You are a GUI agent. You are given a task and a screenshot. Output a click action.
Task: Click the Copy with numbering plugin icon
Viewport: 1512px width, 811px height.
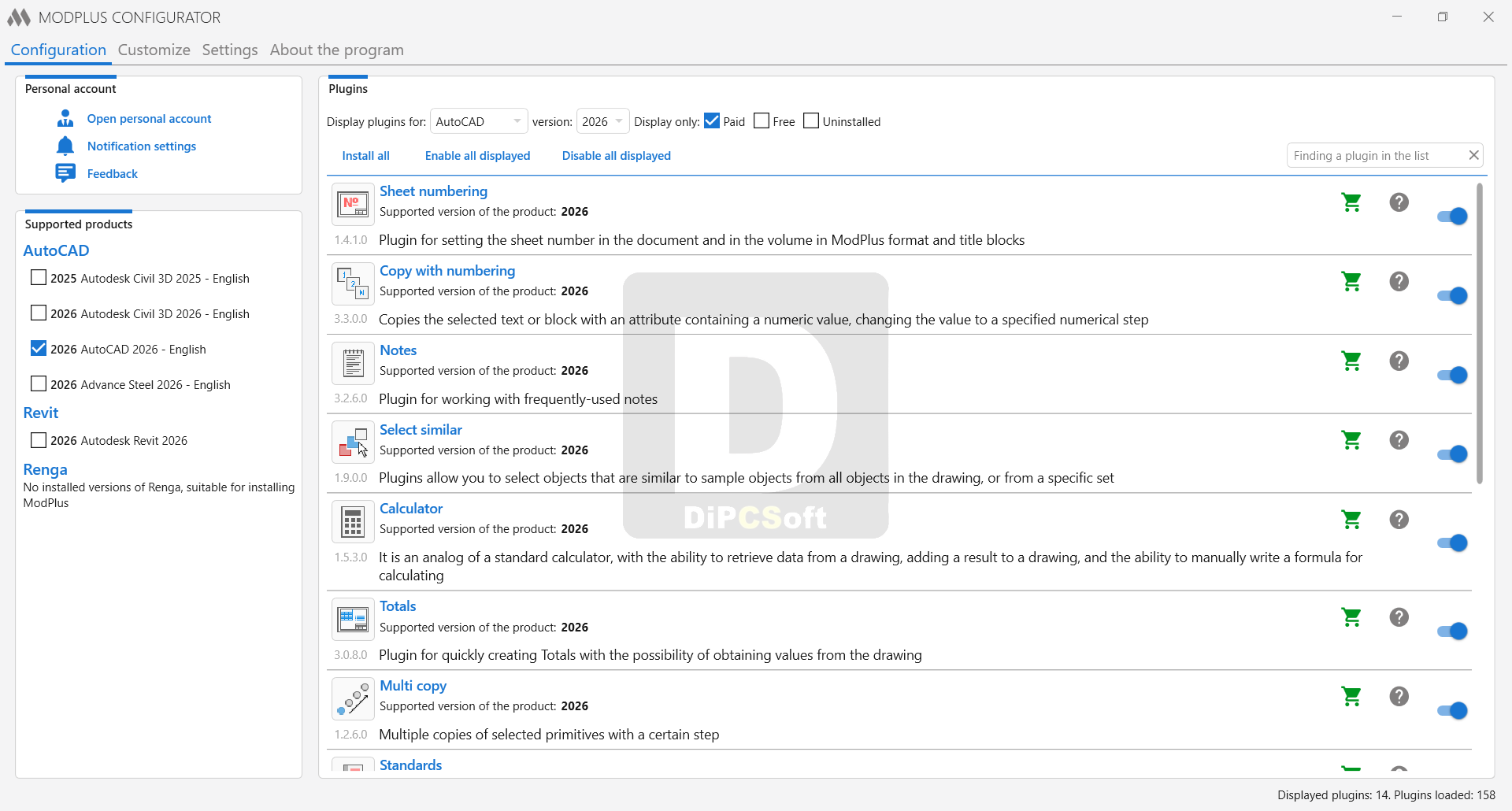(x=353, y=284)
